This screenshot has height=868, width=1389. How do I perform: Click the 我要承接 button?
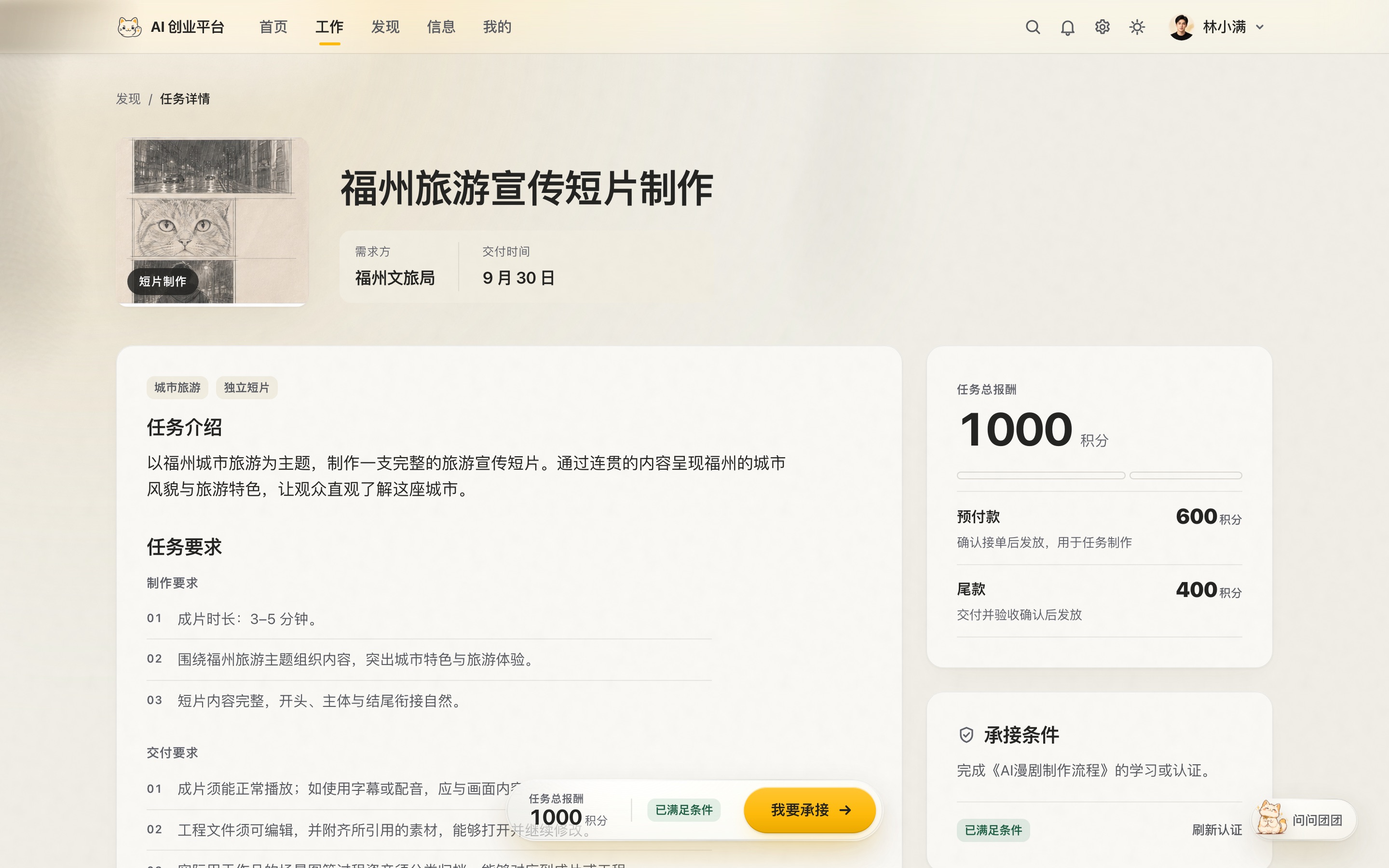(x=809, y=810)
